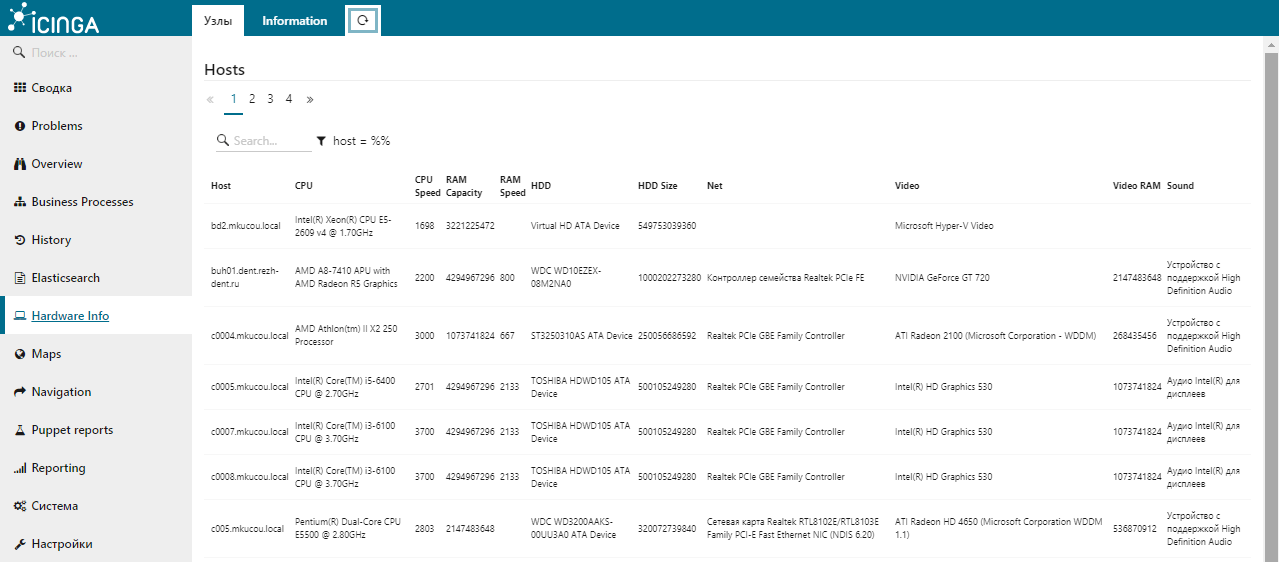Image resolution: width=1279 pixels, height=562 pixels.
Task: Open Business Processes in sidebar
Action: (82, 202)
